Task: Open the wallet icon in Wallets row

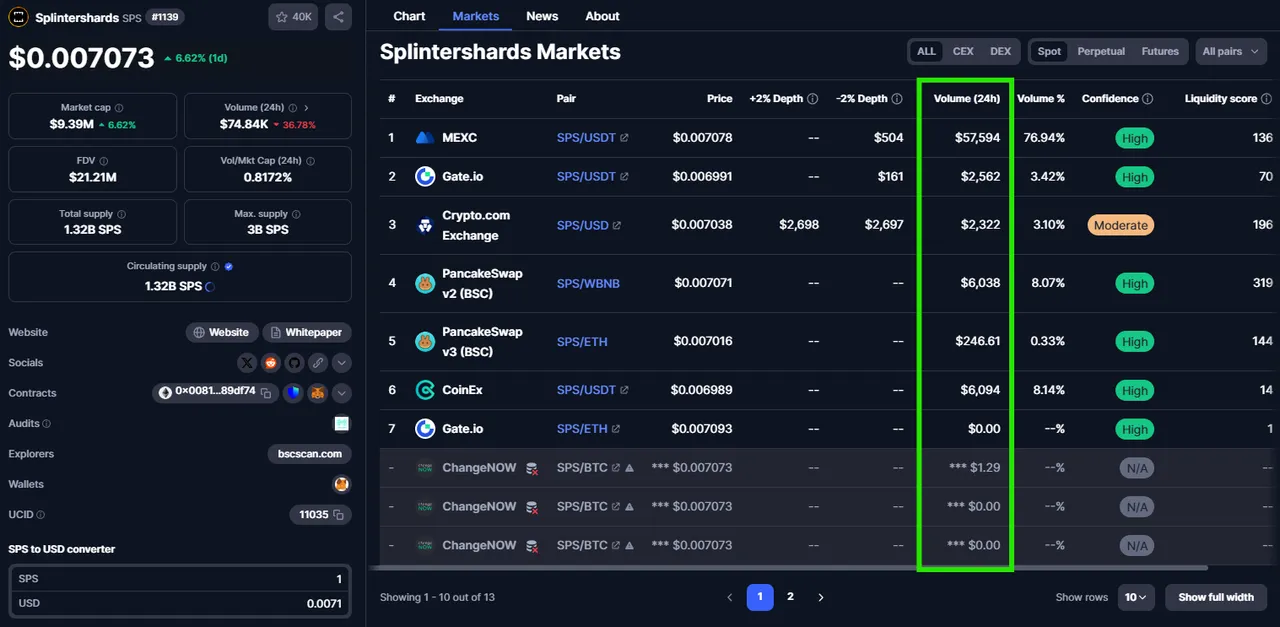Action: click(x=342, y=484)
